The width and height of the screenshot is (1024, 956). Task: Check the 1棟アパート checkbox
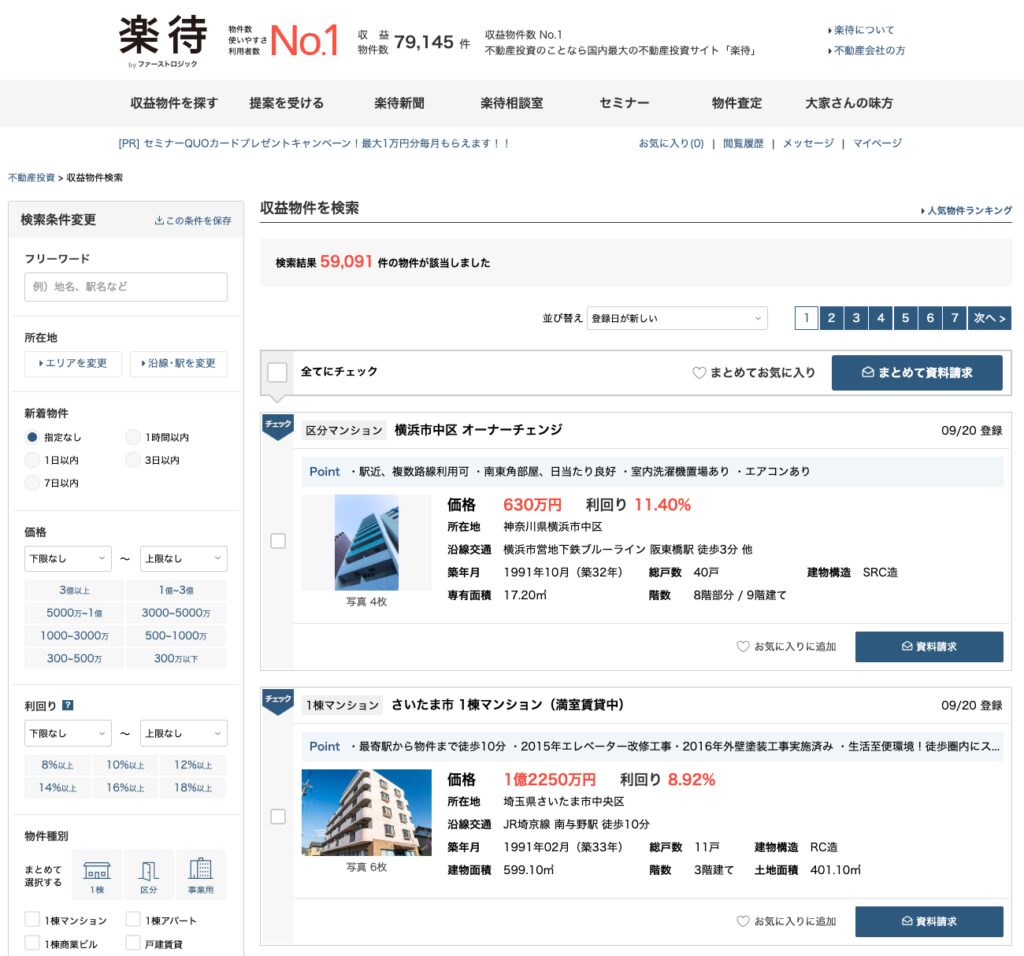pyautogui.click(x=133, y=919)
